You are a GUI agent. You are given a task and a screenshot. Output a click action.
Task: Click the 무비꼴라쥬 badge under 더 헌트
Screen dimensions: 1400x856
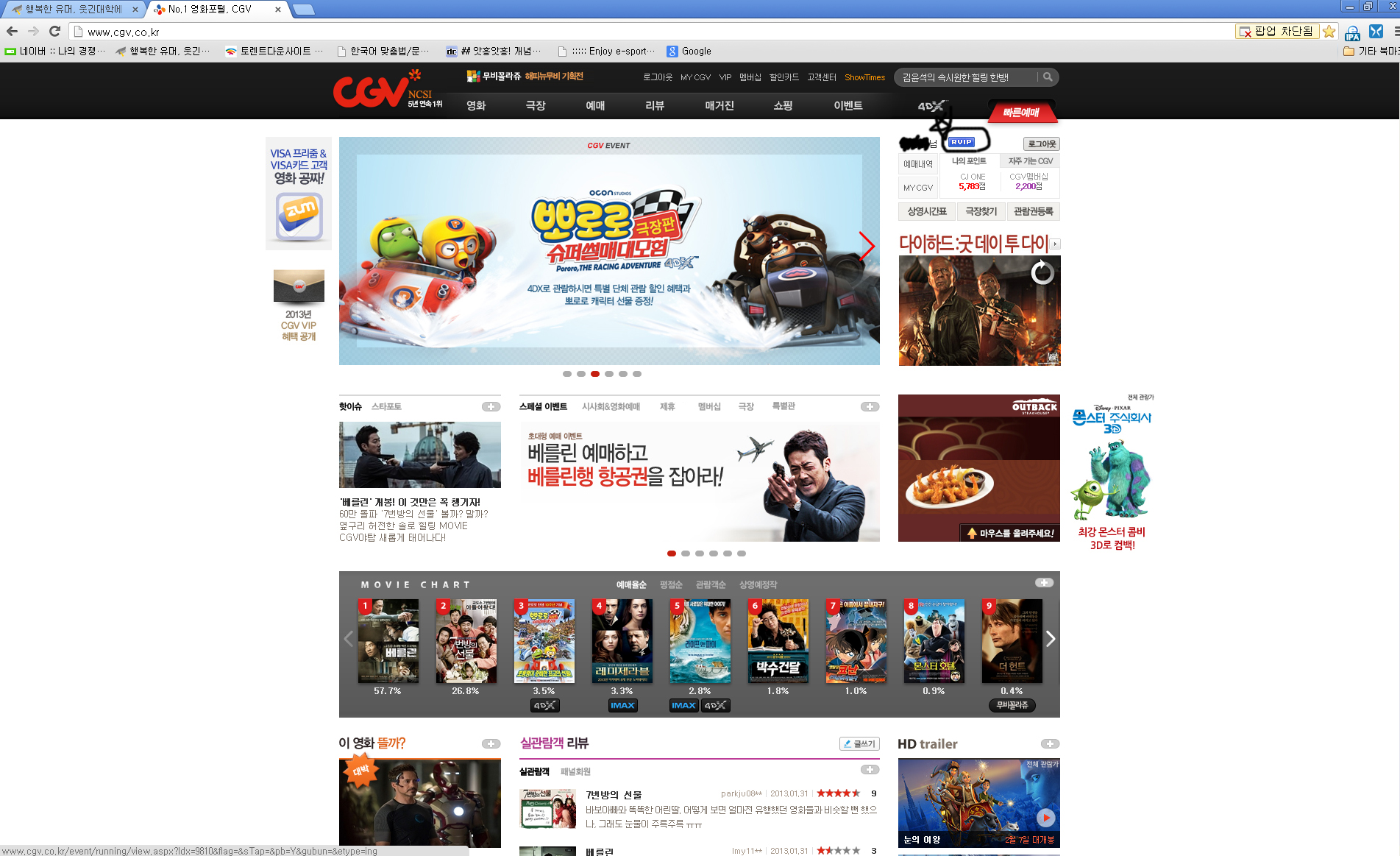(x=1012, y=705)
